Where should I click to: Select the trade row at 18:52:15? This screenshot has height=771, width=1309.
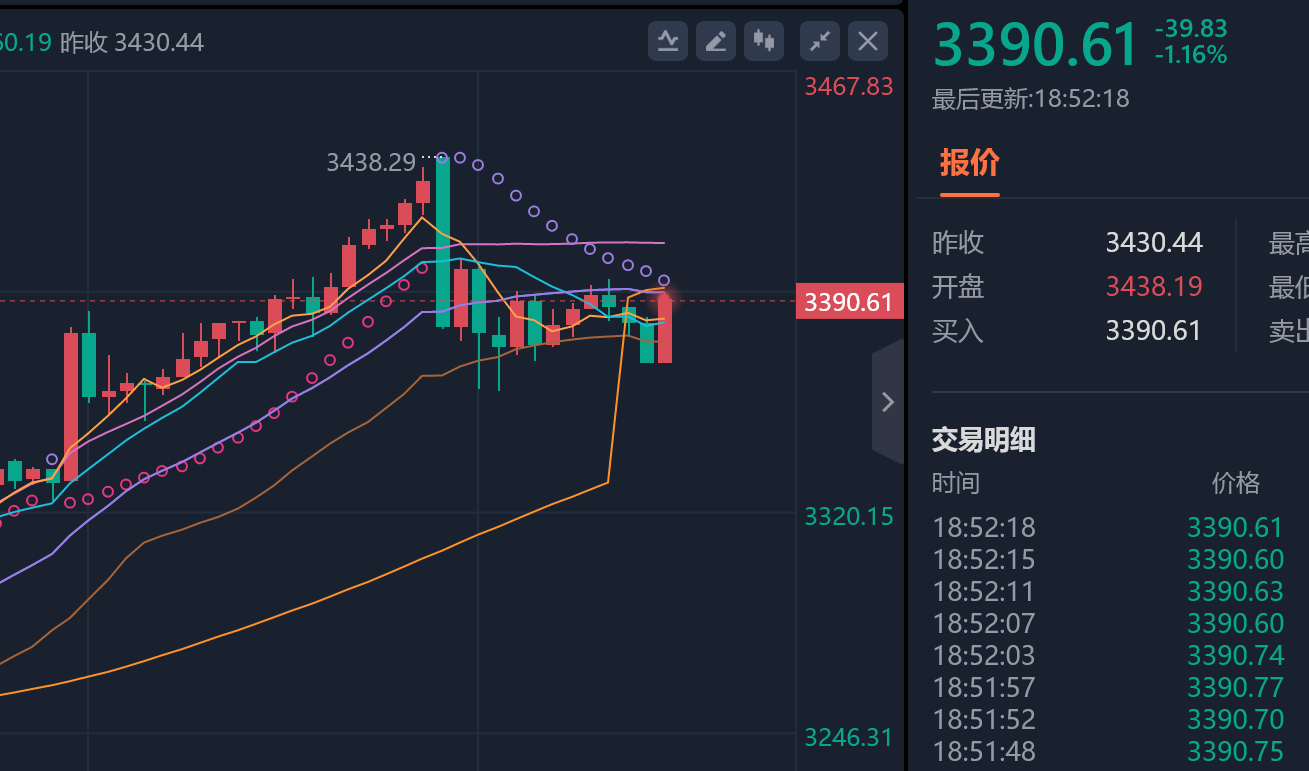click(x=1108, y=559)
